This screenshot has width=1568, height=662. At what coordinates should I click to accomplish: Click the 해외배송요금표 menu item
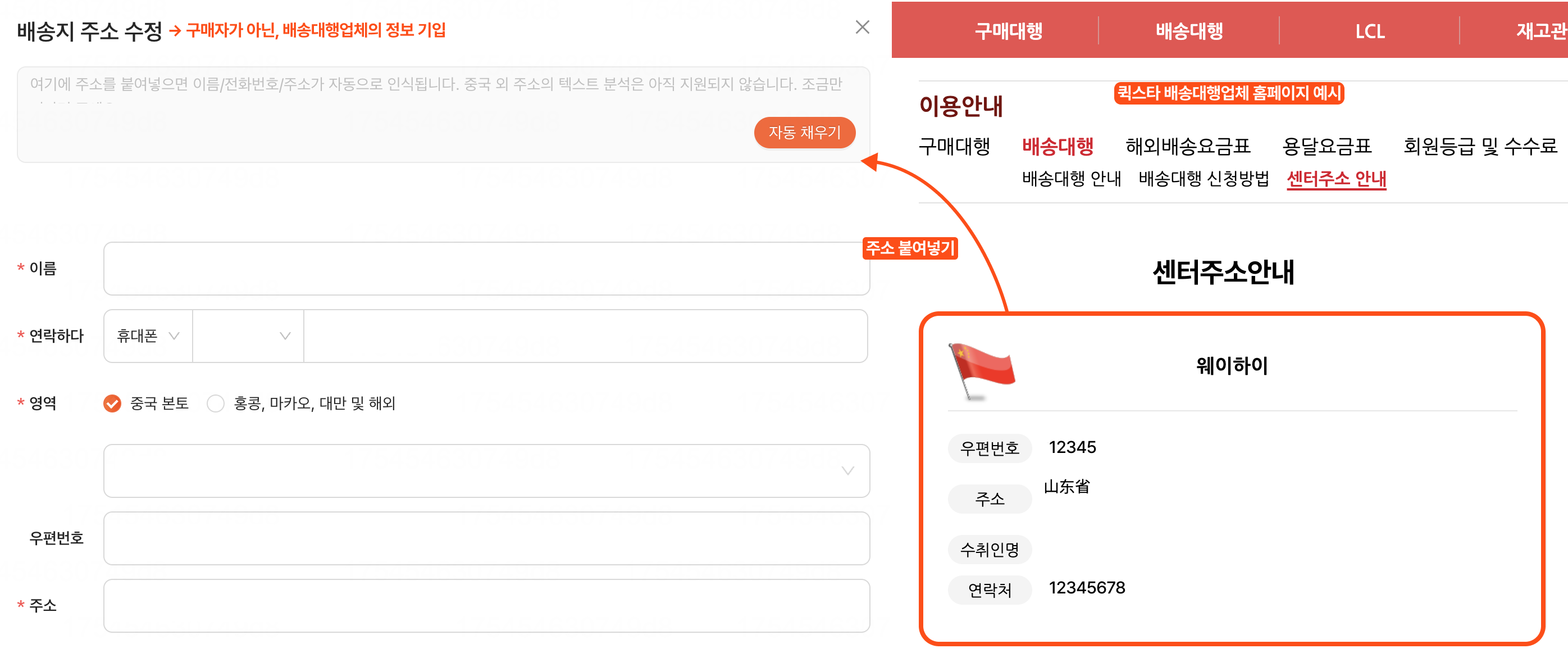click(1187, 146)
